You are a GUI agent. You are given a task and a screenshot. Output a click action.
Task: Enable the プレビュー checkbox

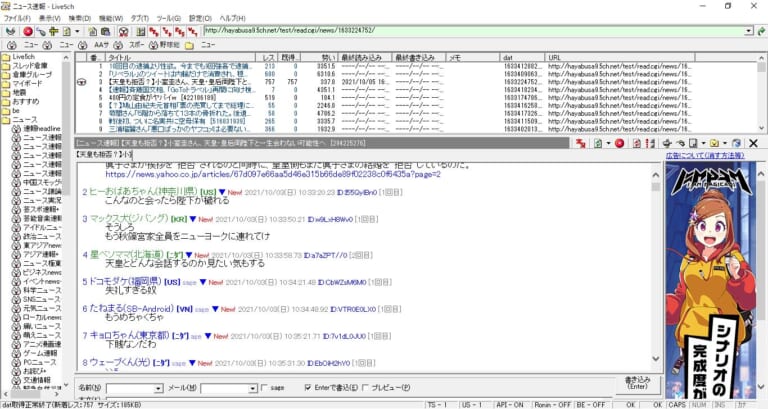[366, 388]
